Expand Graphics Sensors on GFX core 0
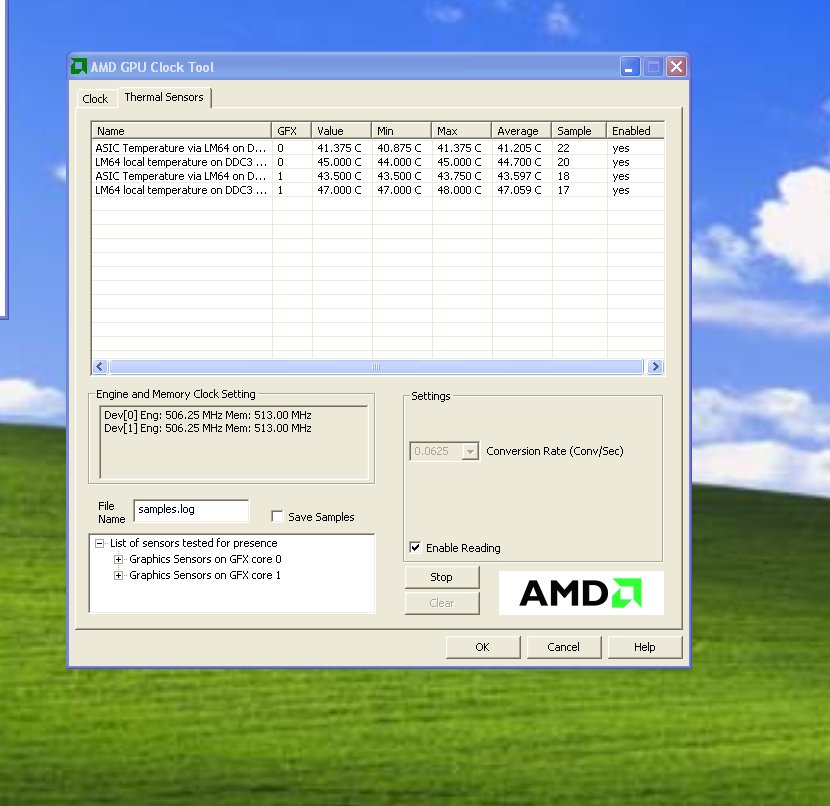830x806 pixels. click(119, 560)
